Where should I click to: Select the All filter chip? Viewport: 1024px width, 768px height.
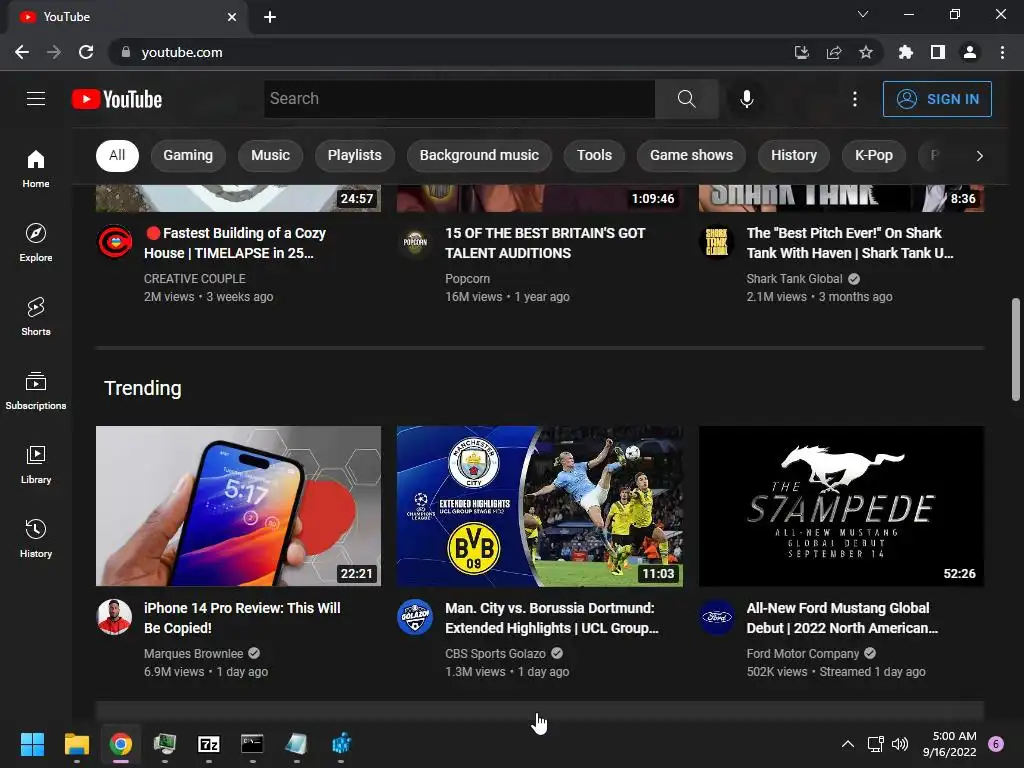(x=117, y=155)
